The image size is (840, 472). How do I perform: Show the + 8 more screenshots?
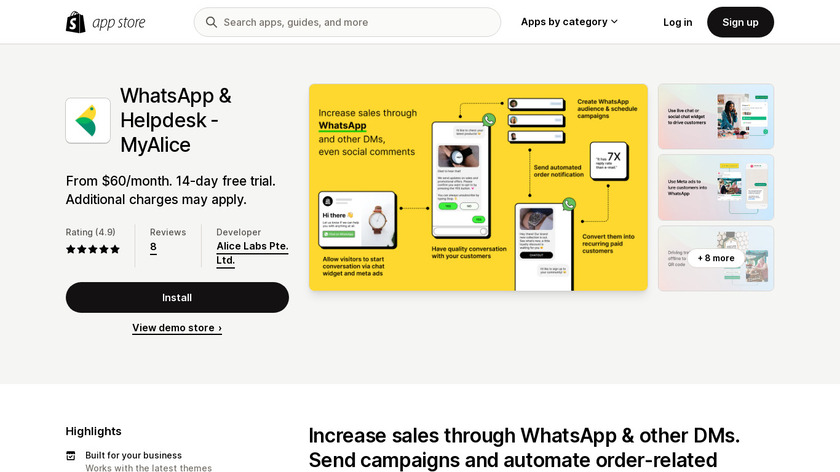click(716, 258)
